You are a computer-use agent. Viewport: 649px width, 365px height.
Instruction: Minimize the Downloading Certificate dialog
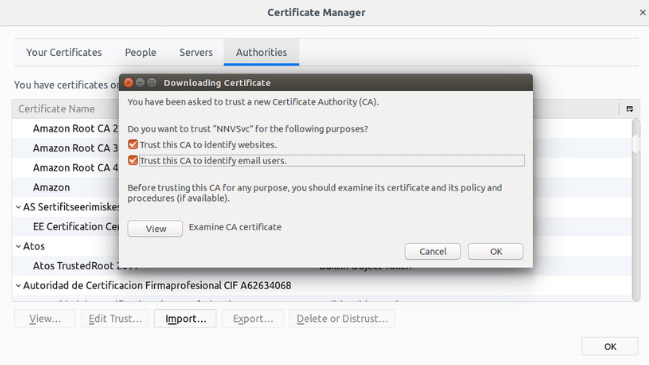pyautogui.click(x=140, y=83)
